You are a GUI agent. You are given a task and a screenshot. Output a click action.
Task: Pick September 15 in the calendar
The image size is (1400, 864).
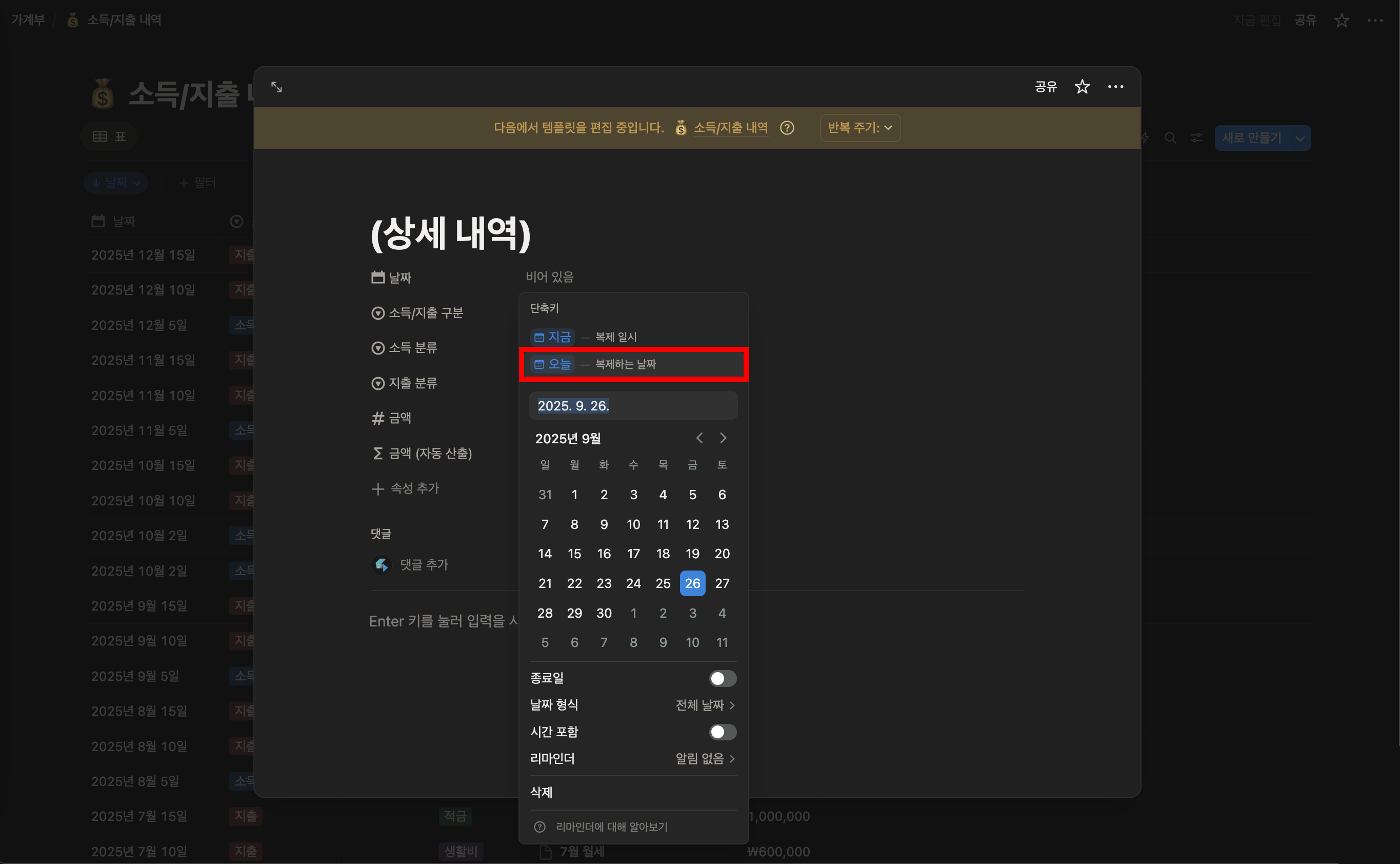click(574, 554)
